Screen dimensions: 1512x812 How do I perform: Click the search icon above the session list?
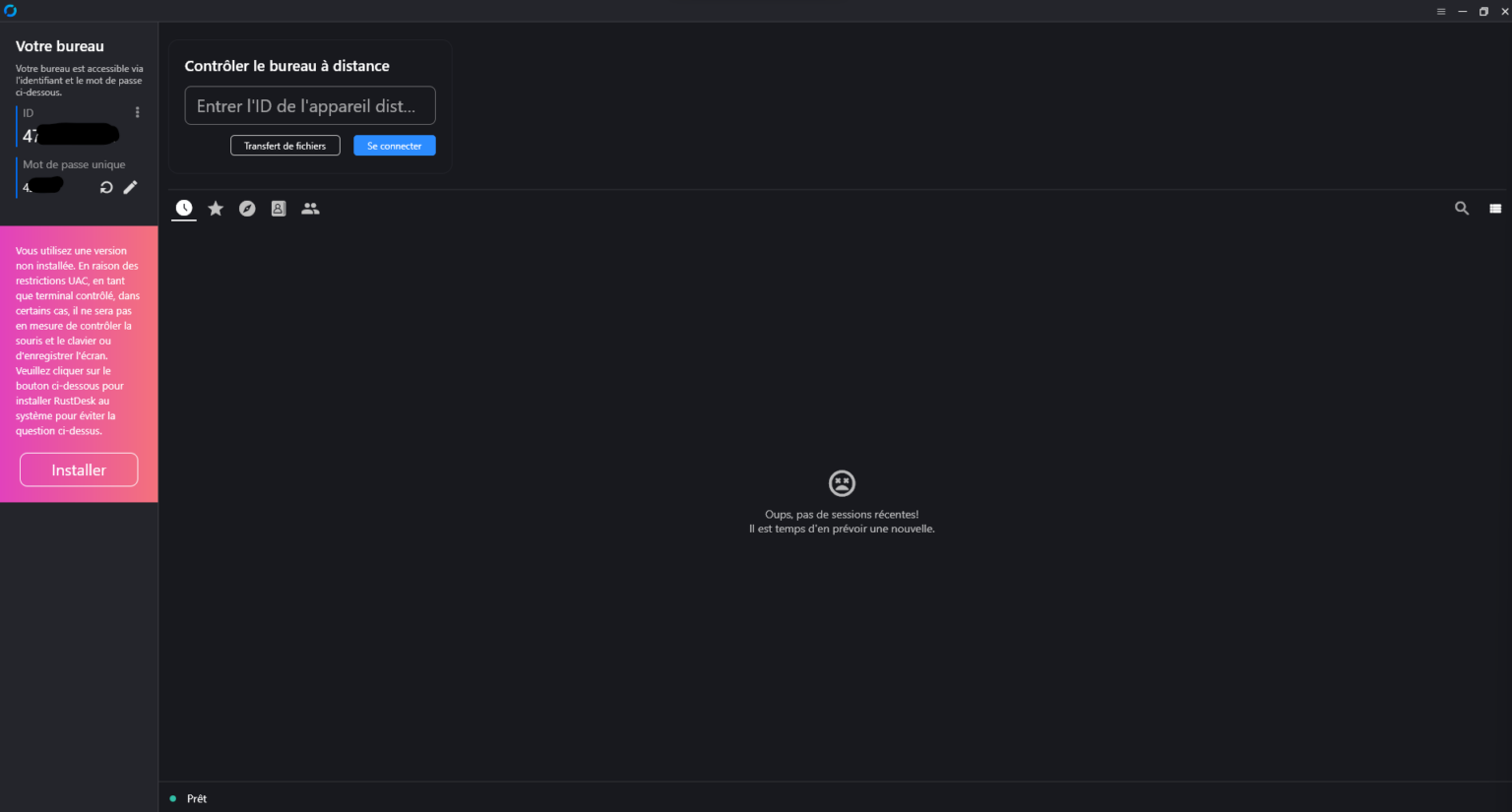(1462, 208)
